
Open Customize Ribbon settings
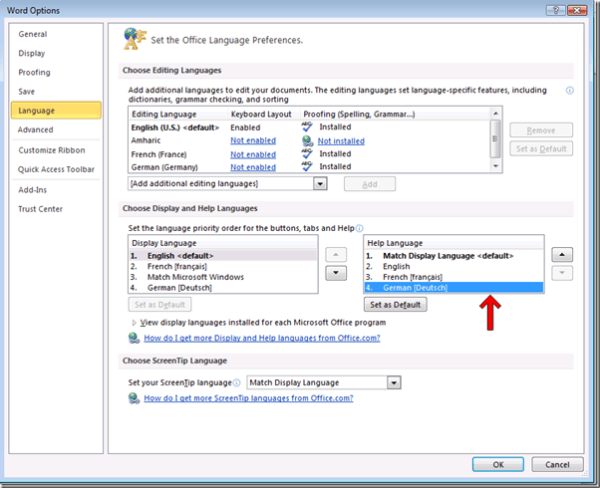[x=56, y=150]
